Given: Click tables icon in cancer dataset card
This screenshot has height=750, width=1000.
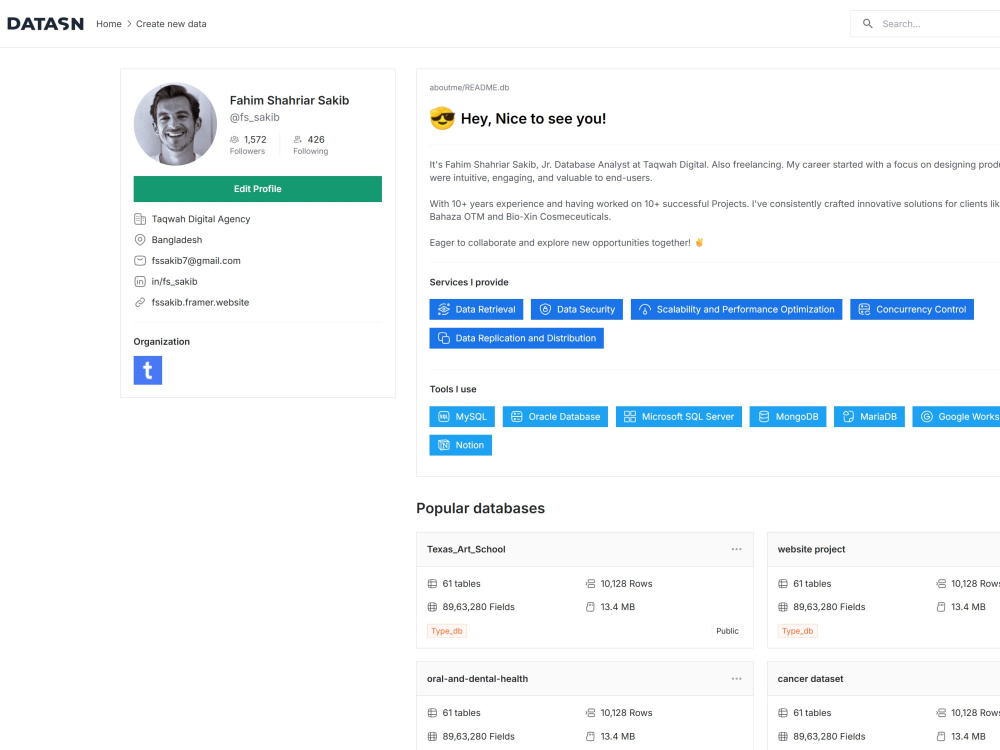Looking at the screenshot, I should [x=783, y=713].
